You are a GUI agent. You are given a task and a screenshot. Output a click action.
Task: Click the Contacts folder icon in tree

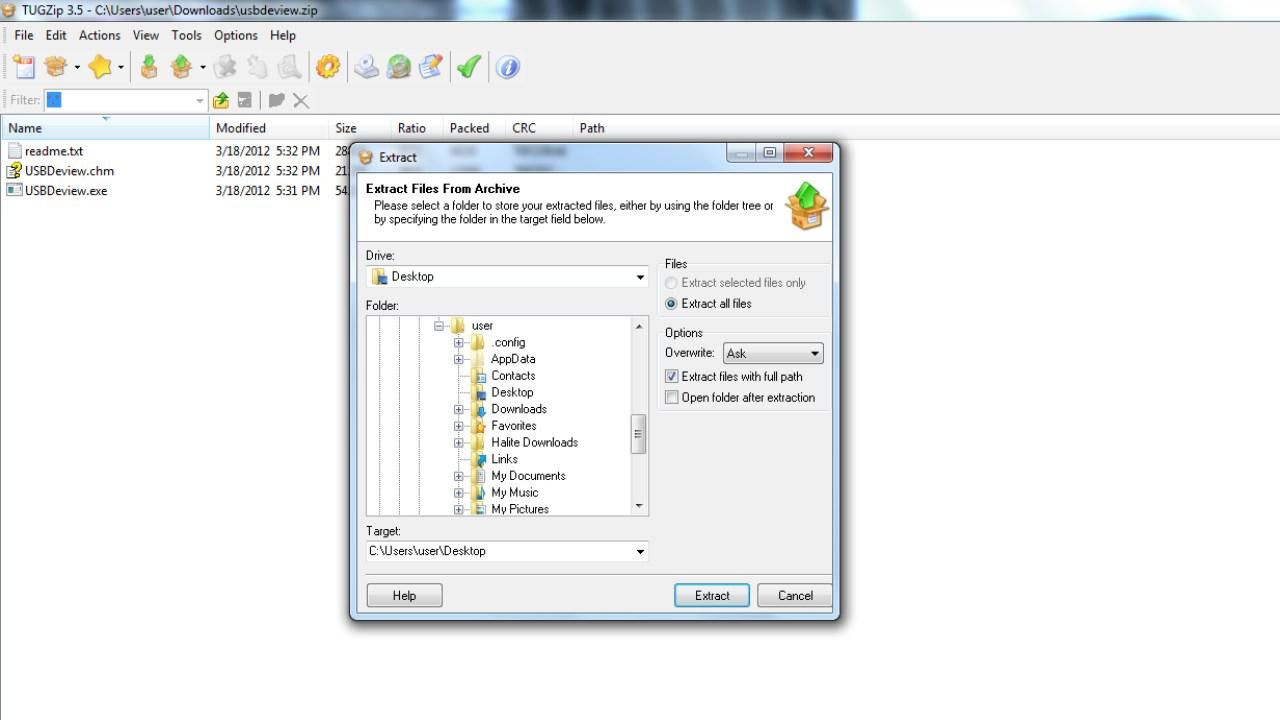(479, 376)
